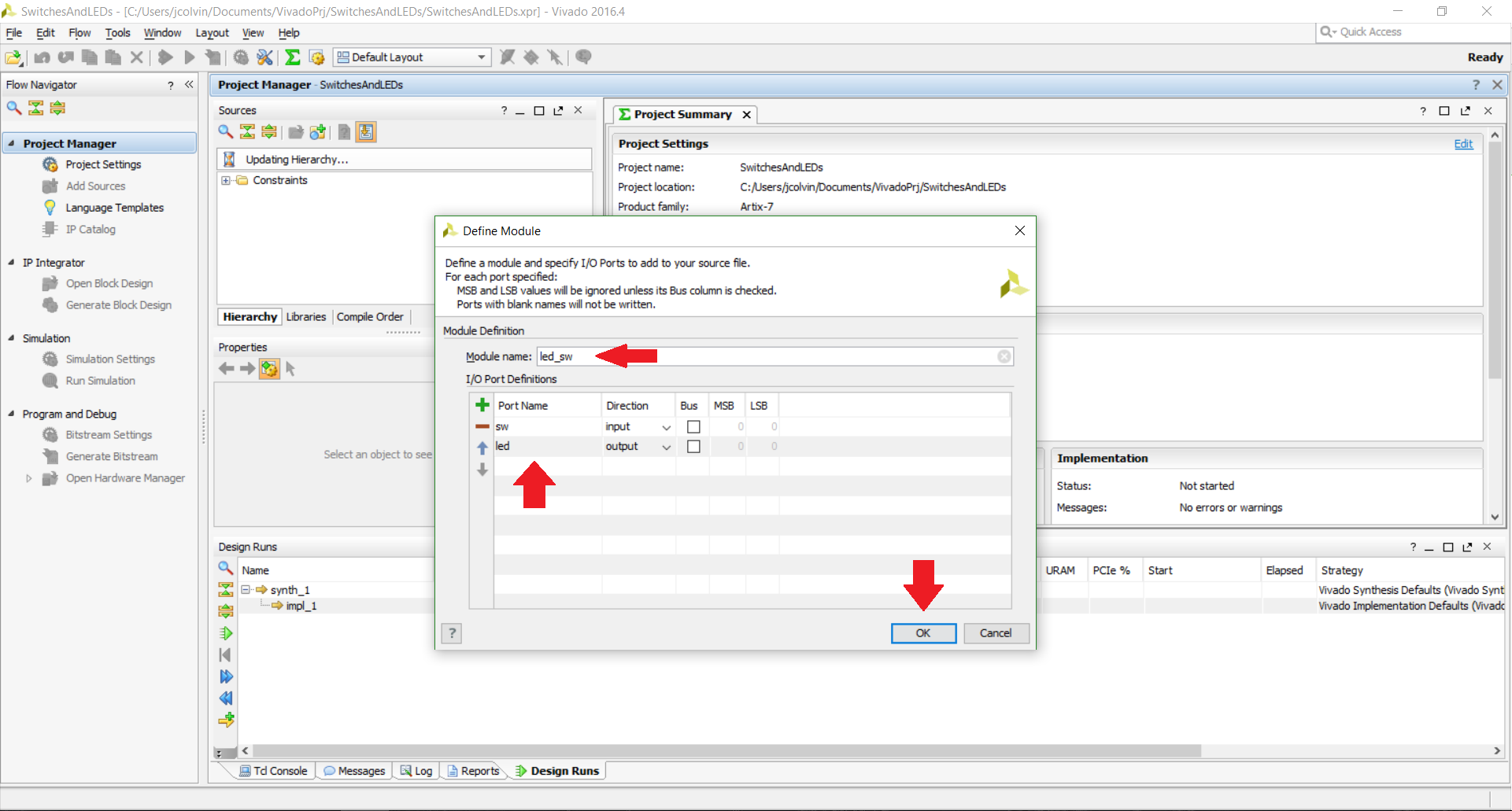1512x811 pixels.
Task: Expand all icon in Flow Navigator
Action: pos(57,108)
